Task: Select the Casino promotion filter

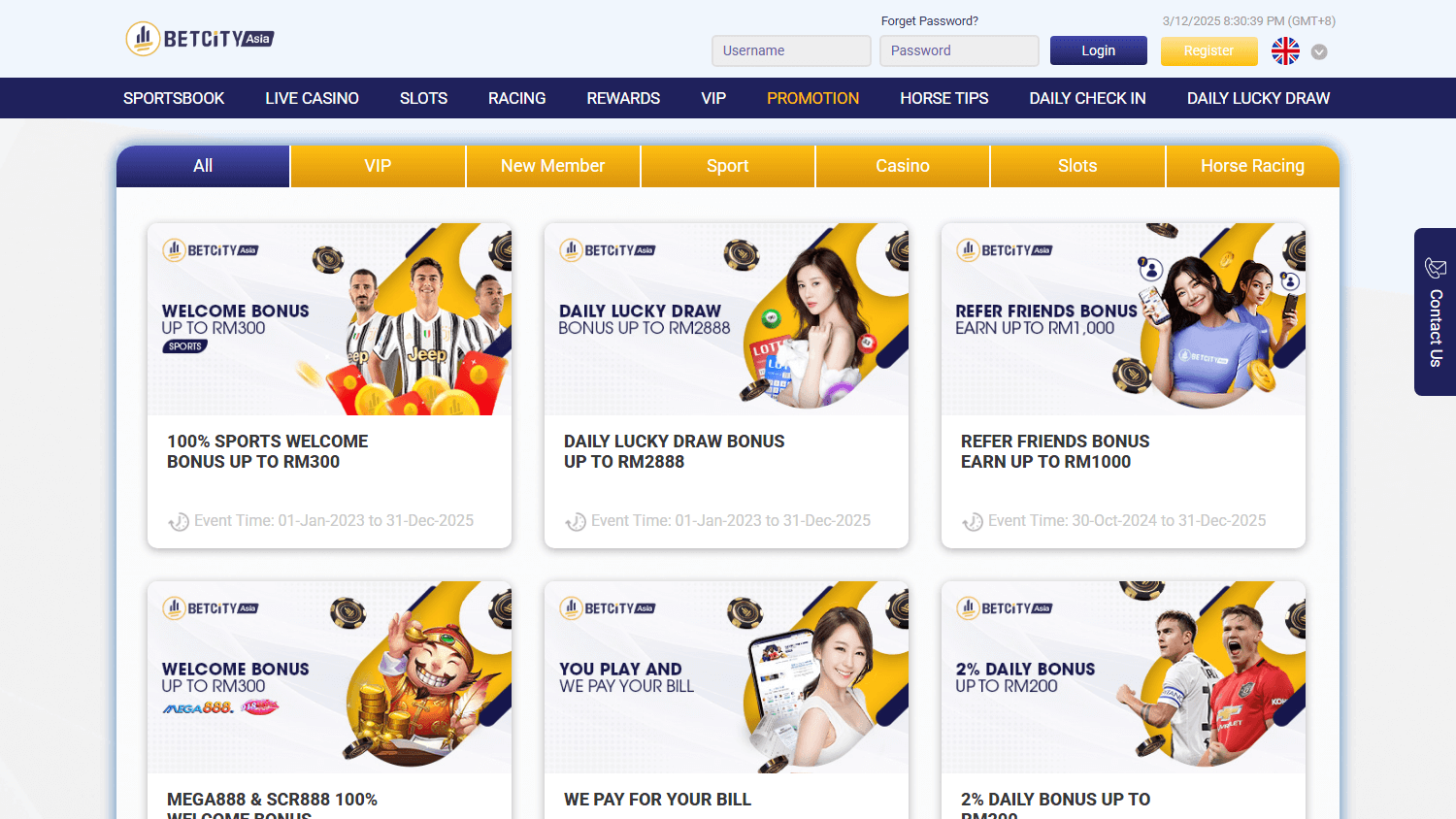Action: (902, 165)
